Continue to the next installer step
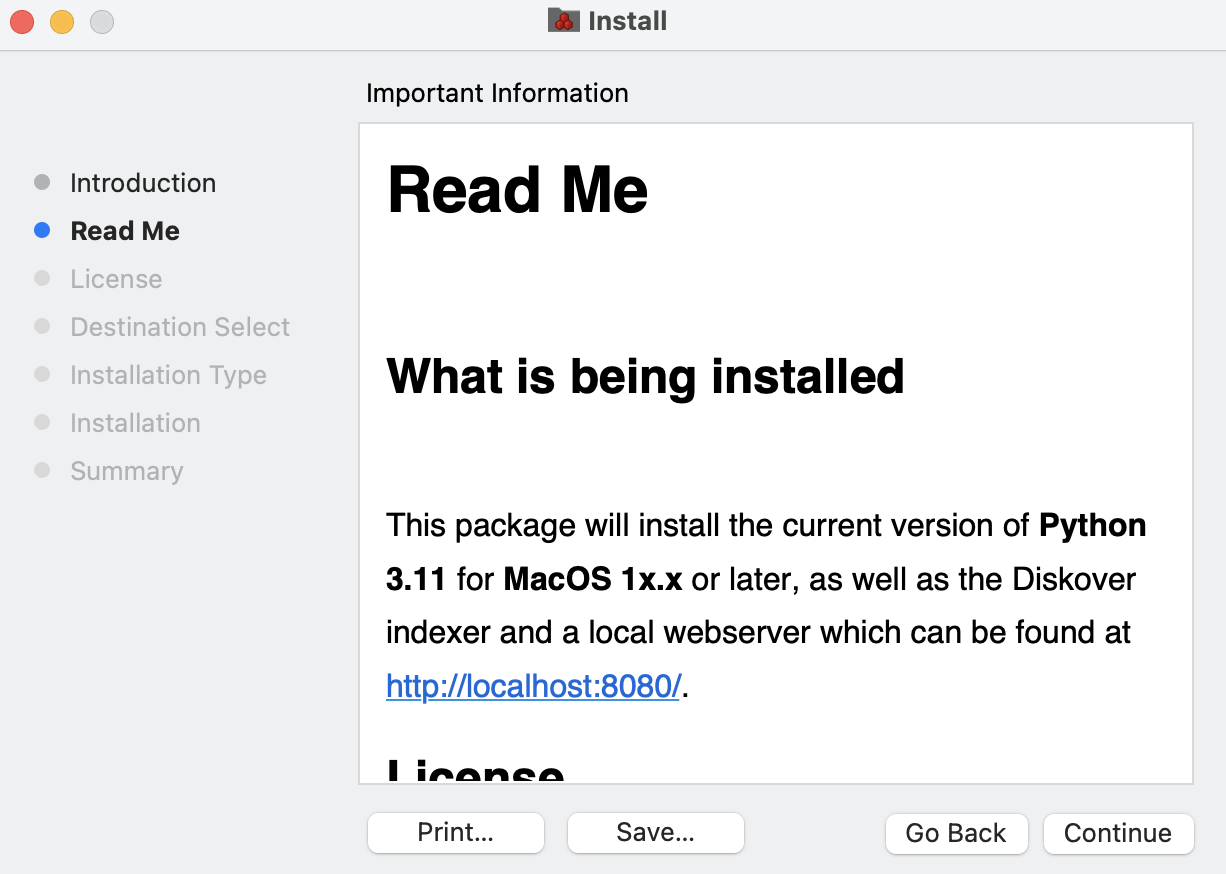 1118,833
